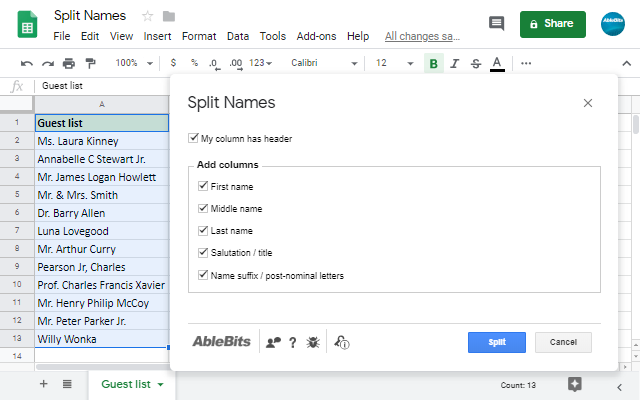Toggle My column has header checkbox

click(x=193, y=138)
